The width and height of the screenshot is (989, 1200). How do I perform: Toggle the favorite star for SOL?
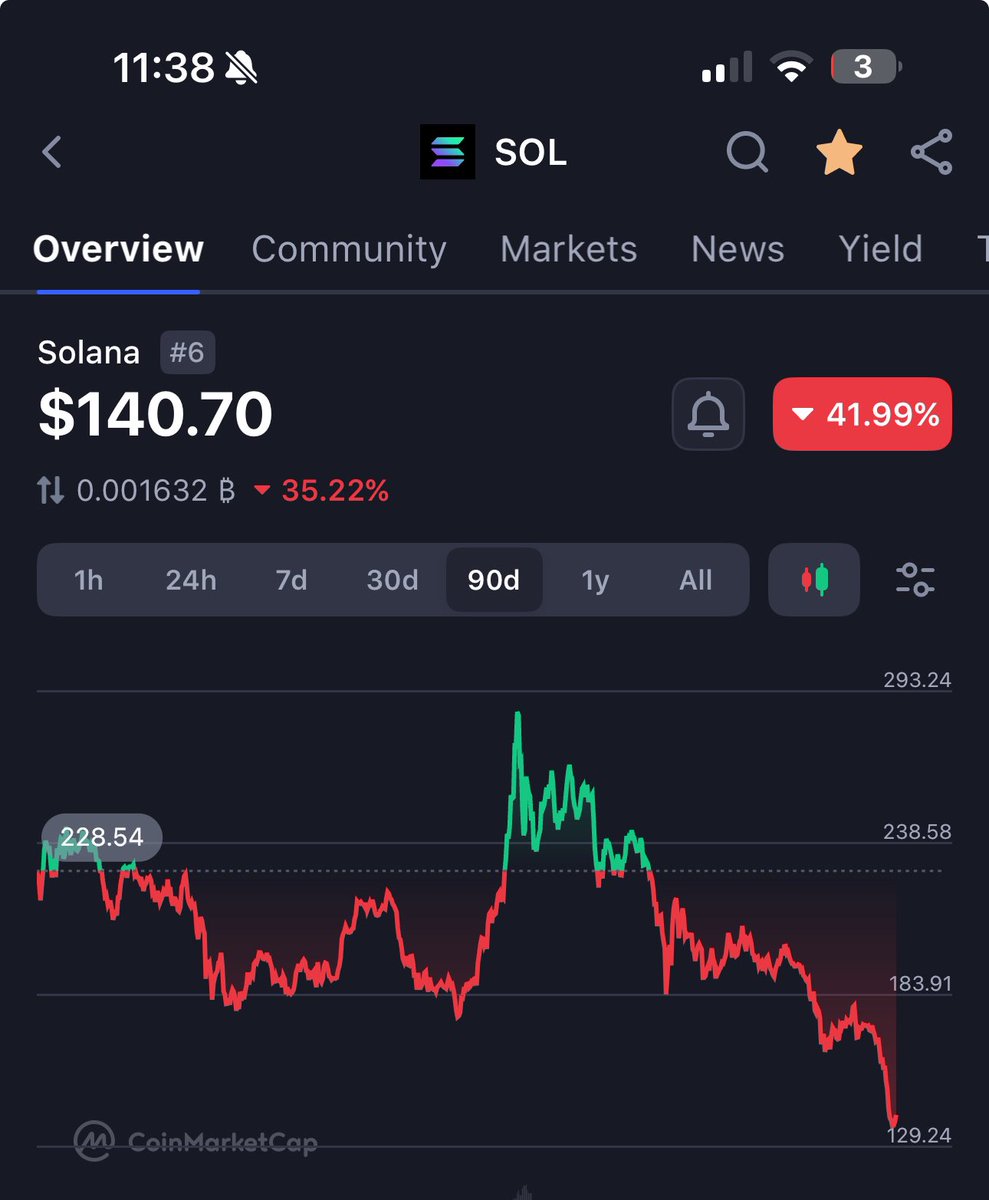[x=839, y=153]
